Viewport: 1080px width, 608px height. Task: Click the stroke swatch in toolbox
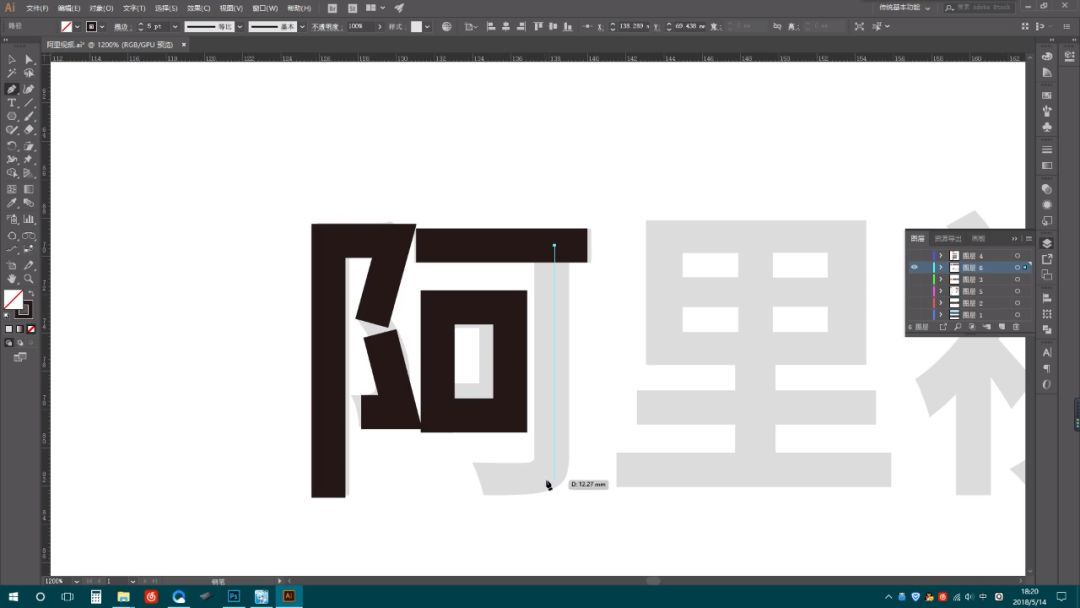coord(25,310)
